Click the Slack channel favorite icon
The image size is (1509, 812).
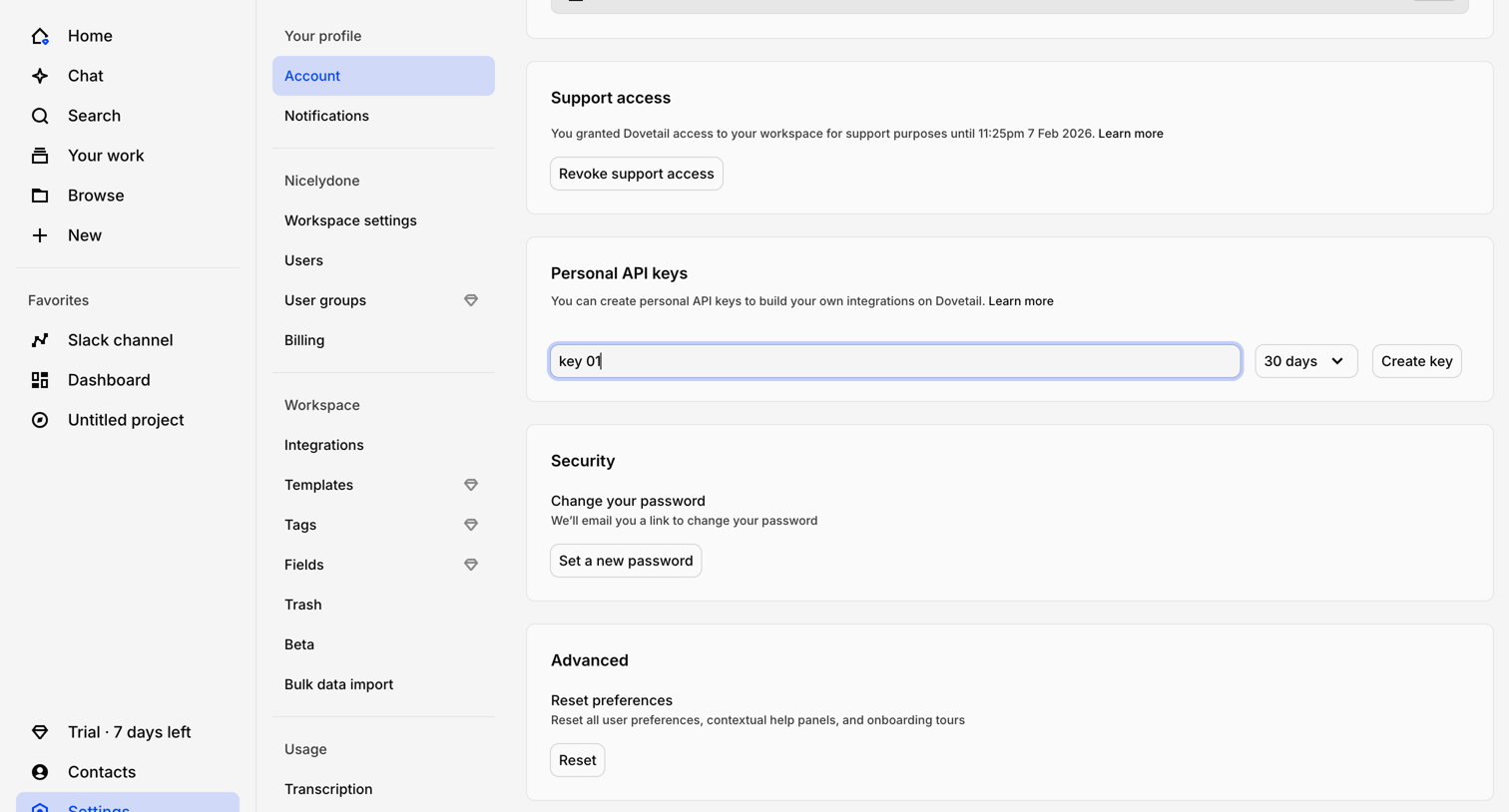[40, 340]
